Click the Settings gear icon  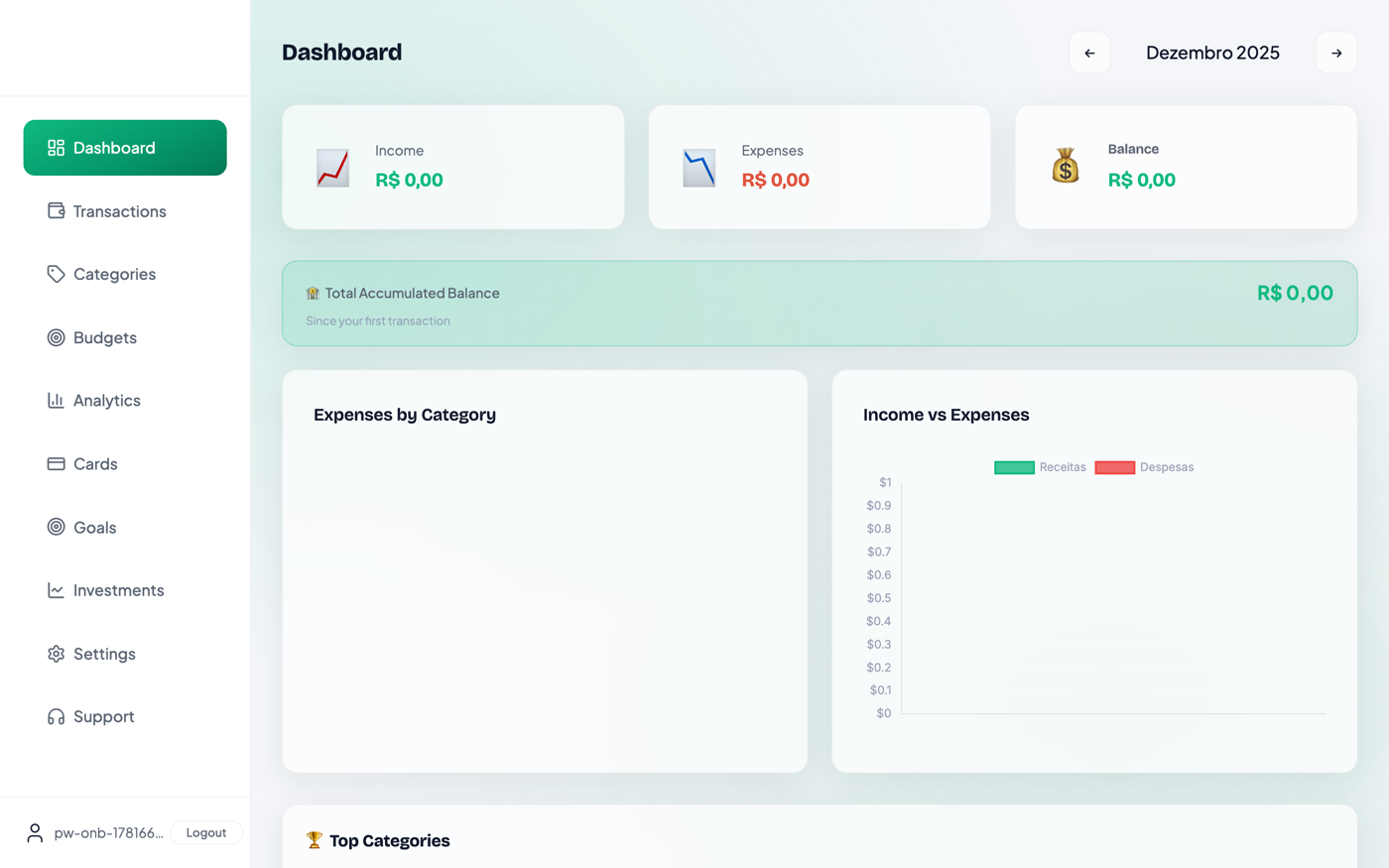coord(56,654)
